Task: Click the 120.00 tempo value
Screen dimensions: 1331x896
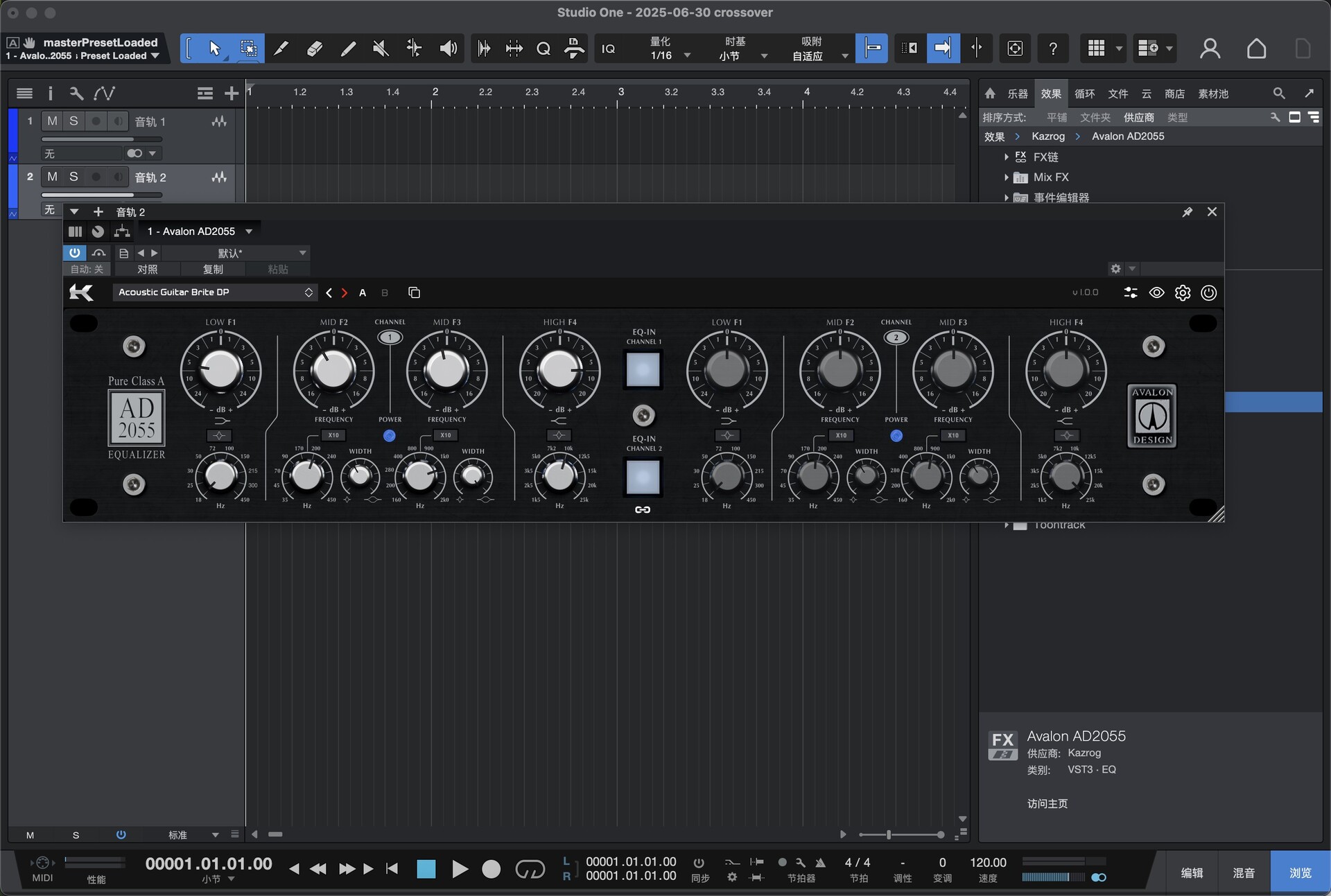Action: (x=987, y=863)
